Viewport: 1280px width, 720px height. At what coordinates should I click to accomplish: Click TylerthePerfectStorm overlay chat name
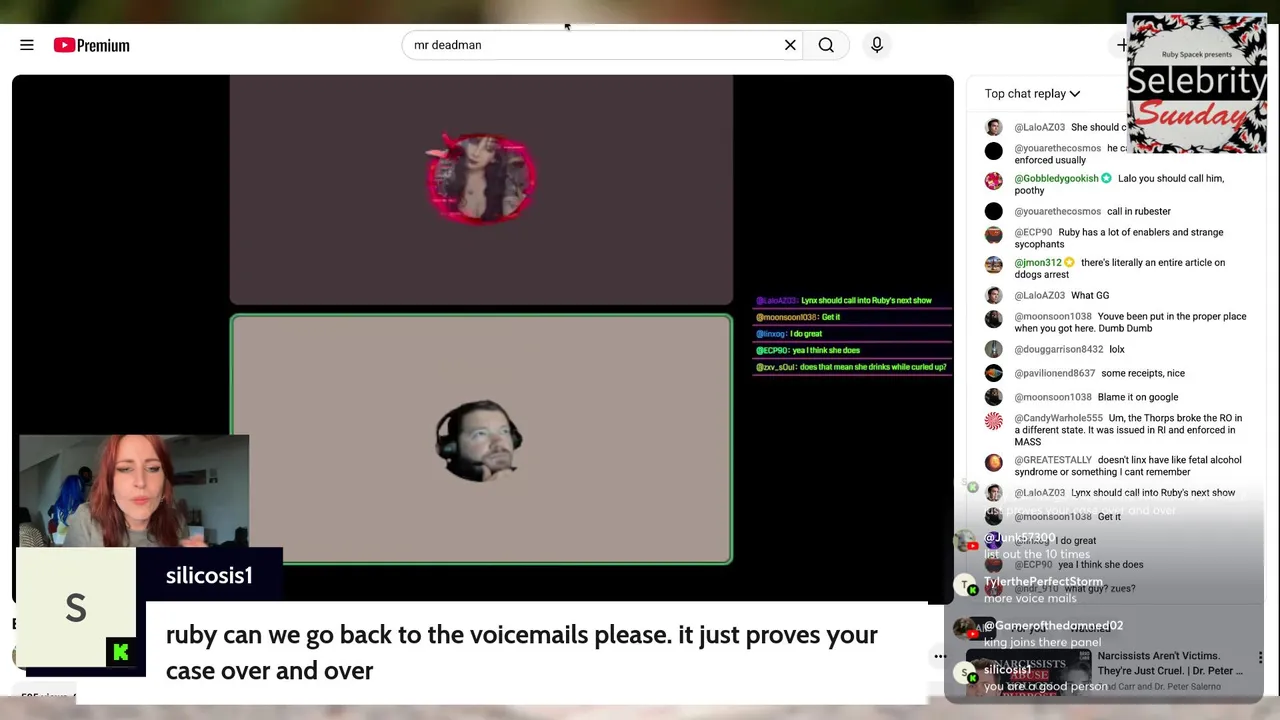click(x=1043, y=582)
